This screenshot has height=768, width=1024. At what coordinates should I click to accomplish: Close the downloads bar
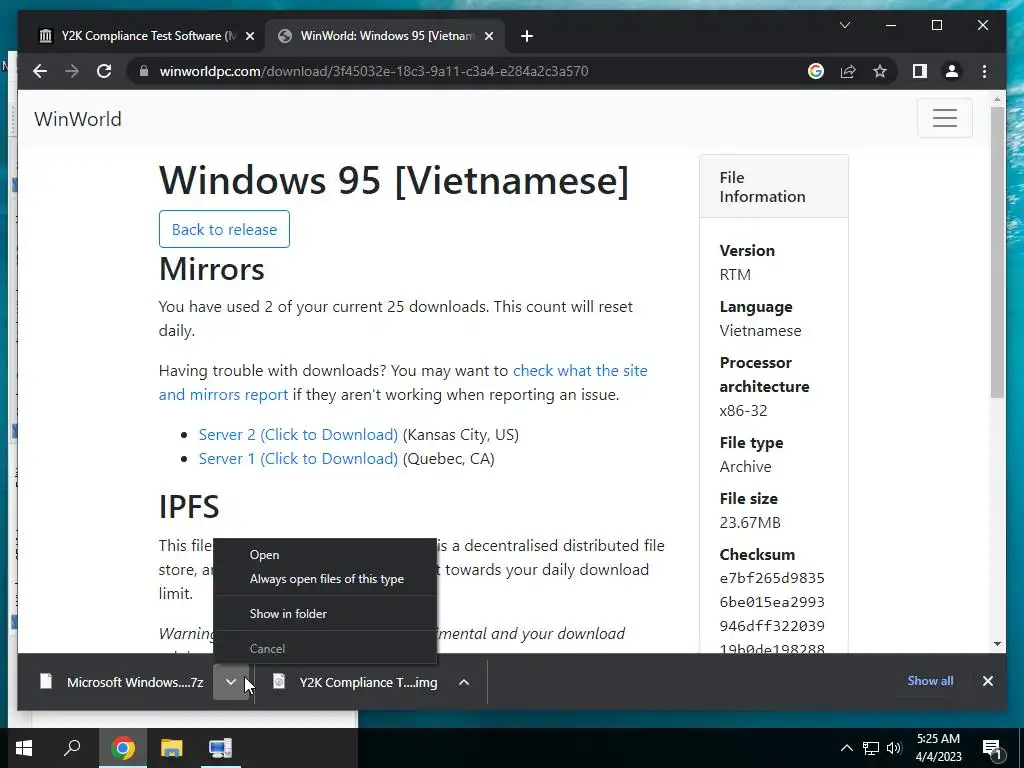click(987, 681)
